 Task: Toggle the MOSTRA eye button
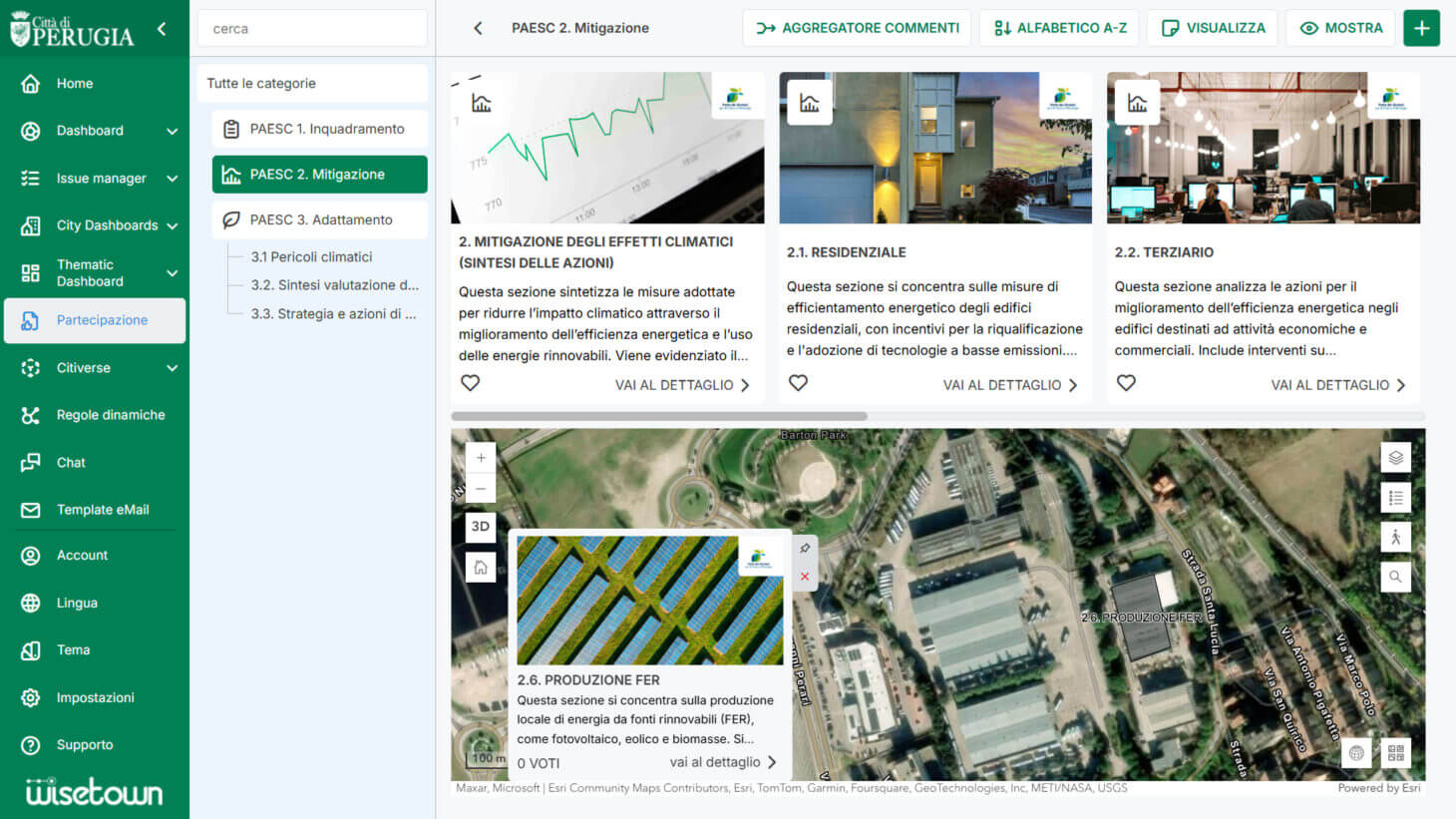(1340, 28)
